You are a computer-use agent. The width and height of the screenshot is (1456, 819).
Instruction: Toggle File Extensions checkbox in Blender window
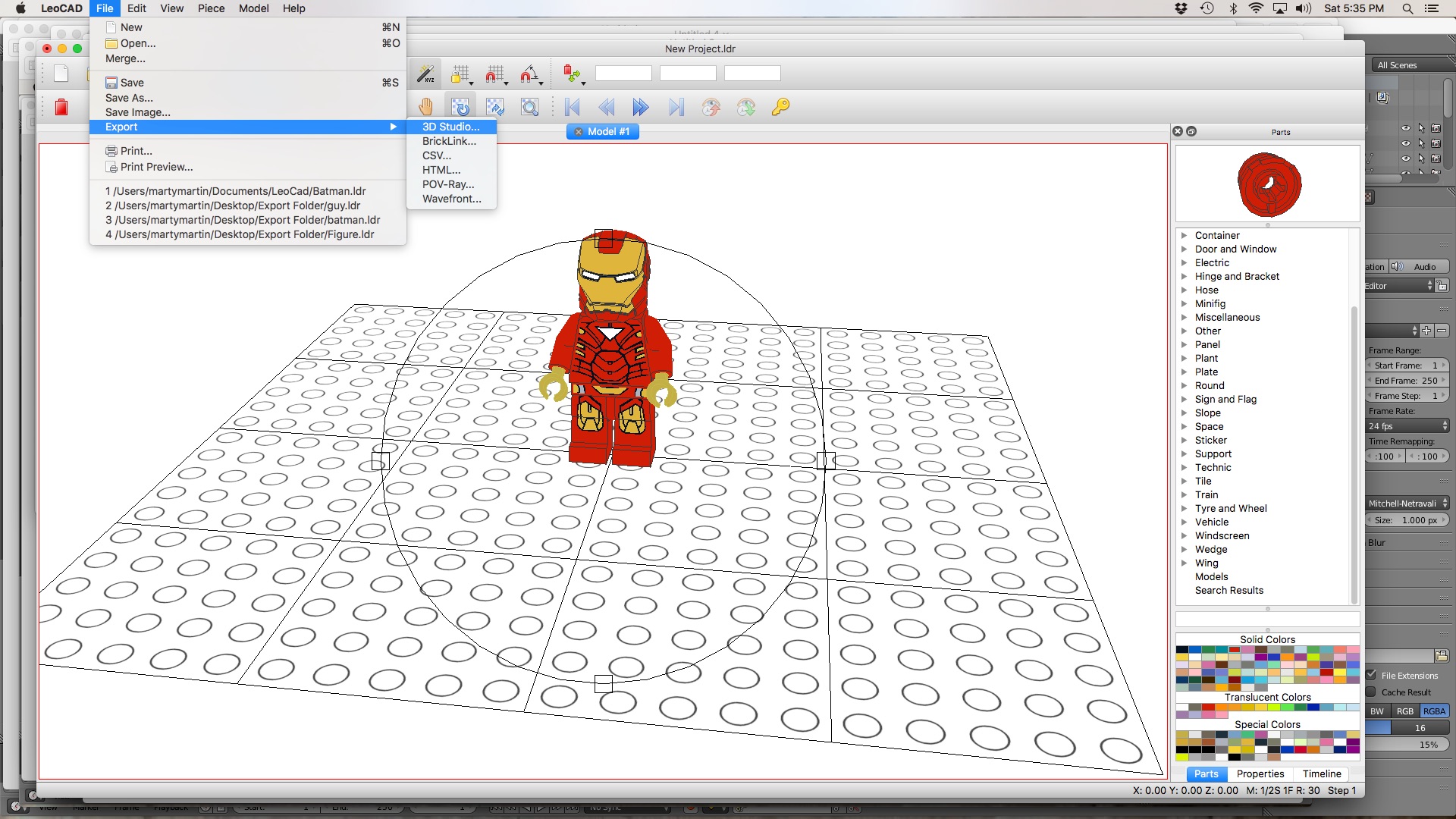1372,675
